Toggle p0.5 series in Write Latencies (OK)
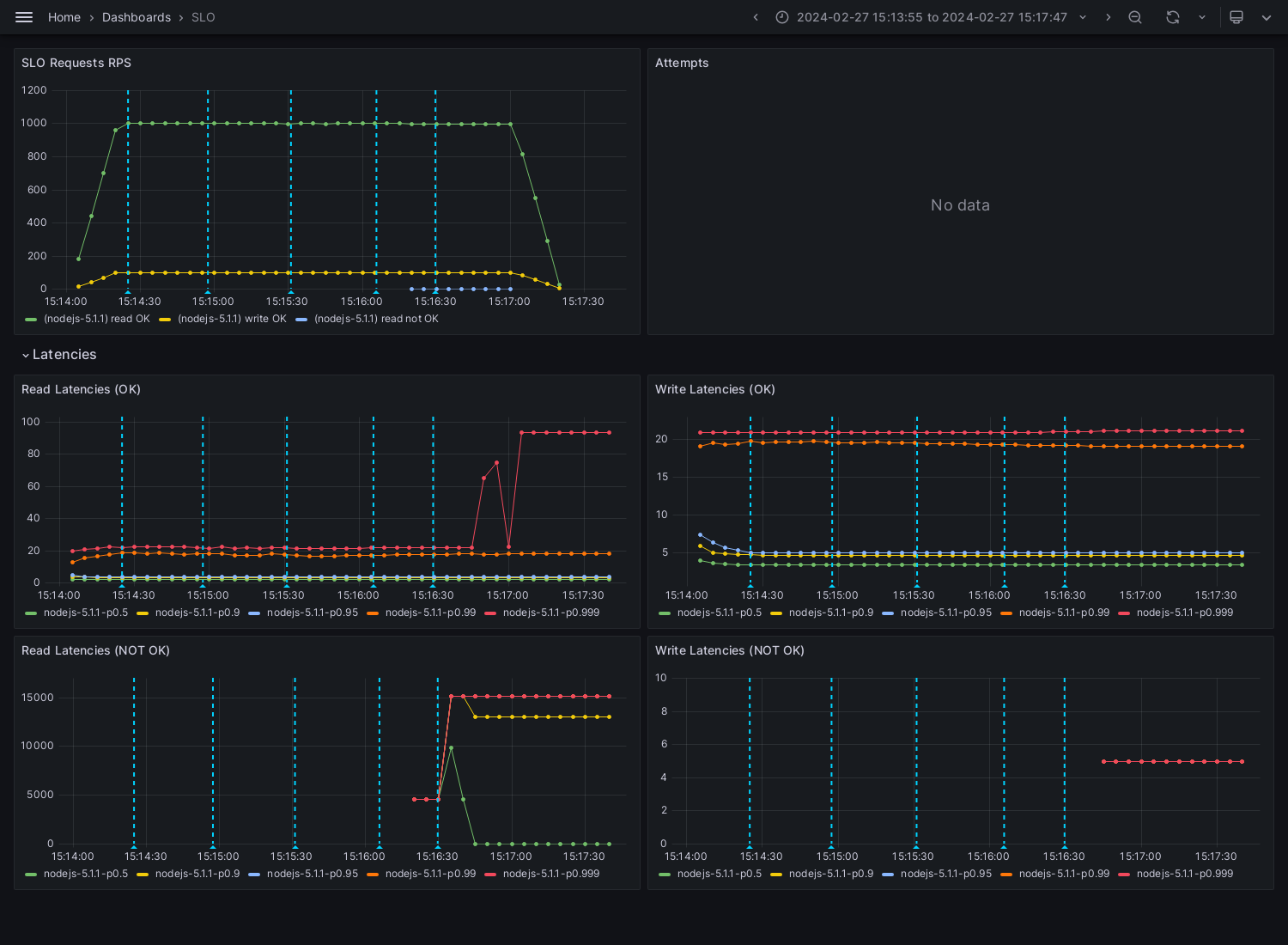 (720, 613)
